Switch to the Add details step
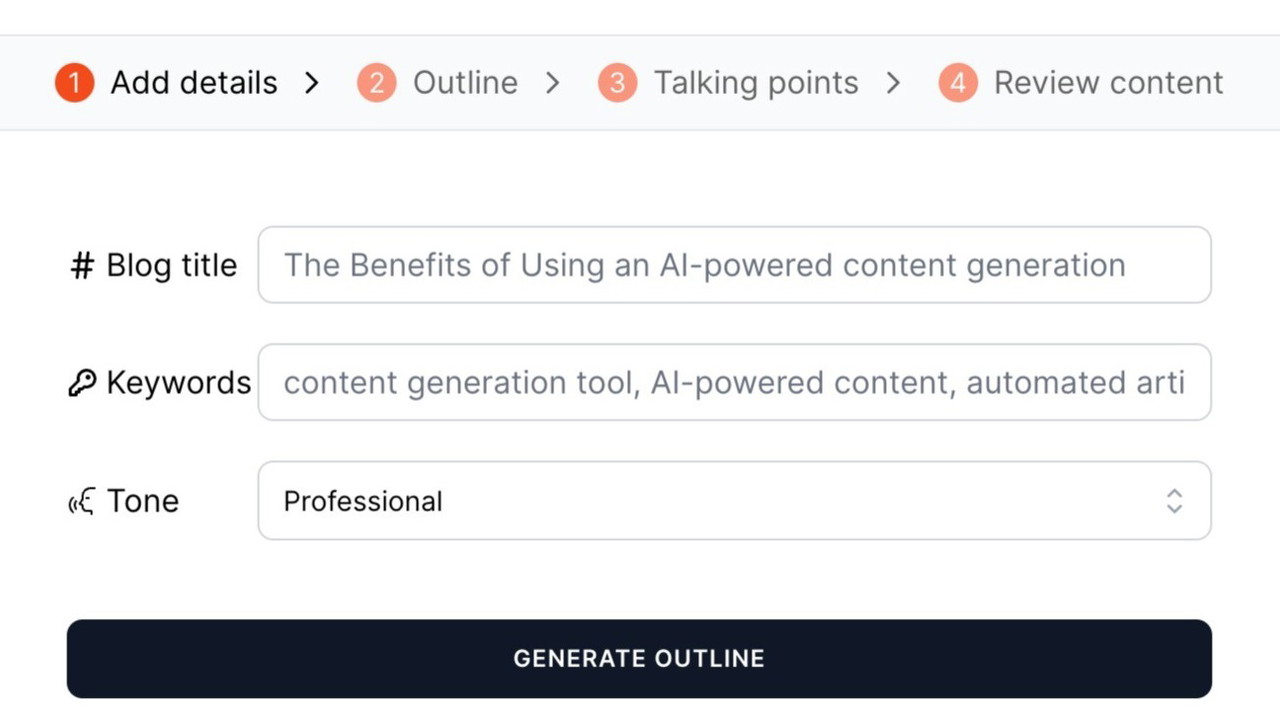This screenshot has width=1280, height=720. 194,83
